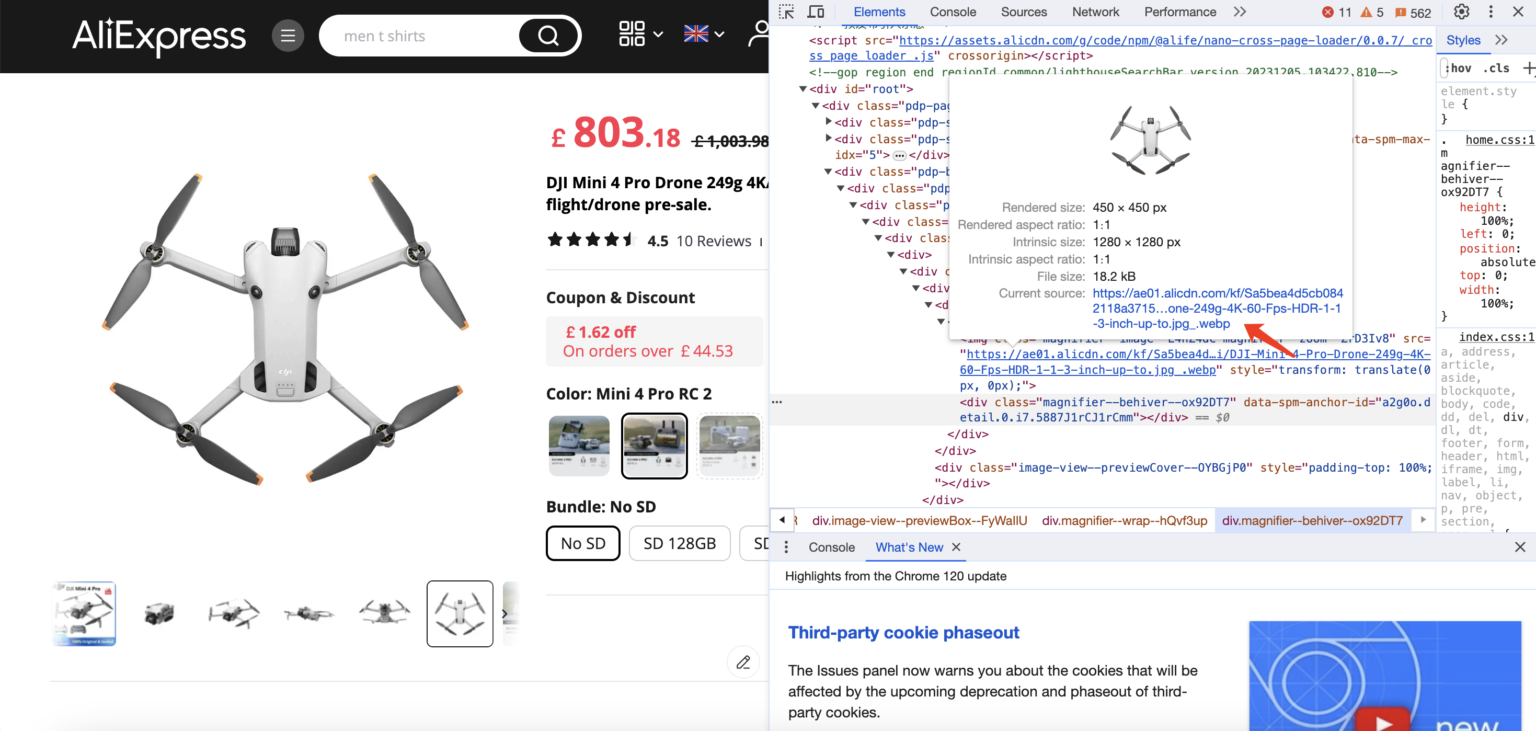Viewport: 1536px width, 731px height.
Task: Select the SD 128GB bundle button
Action: tap(680, 543)
